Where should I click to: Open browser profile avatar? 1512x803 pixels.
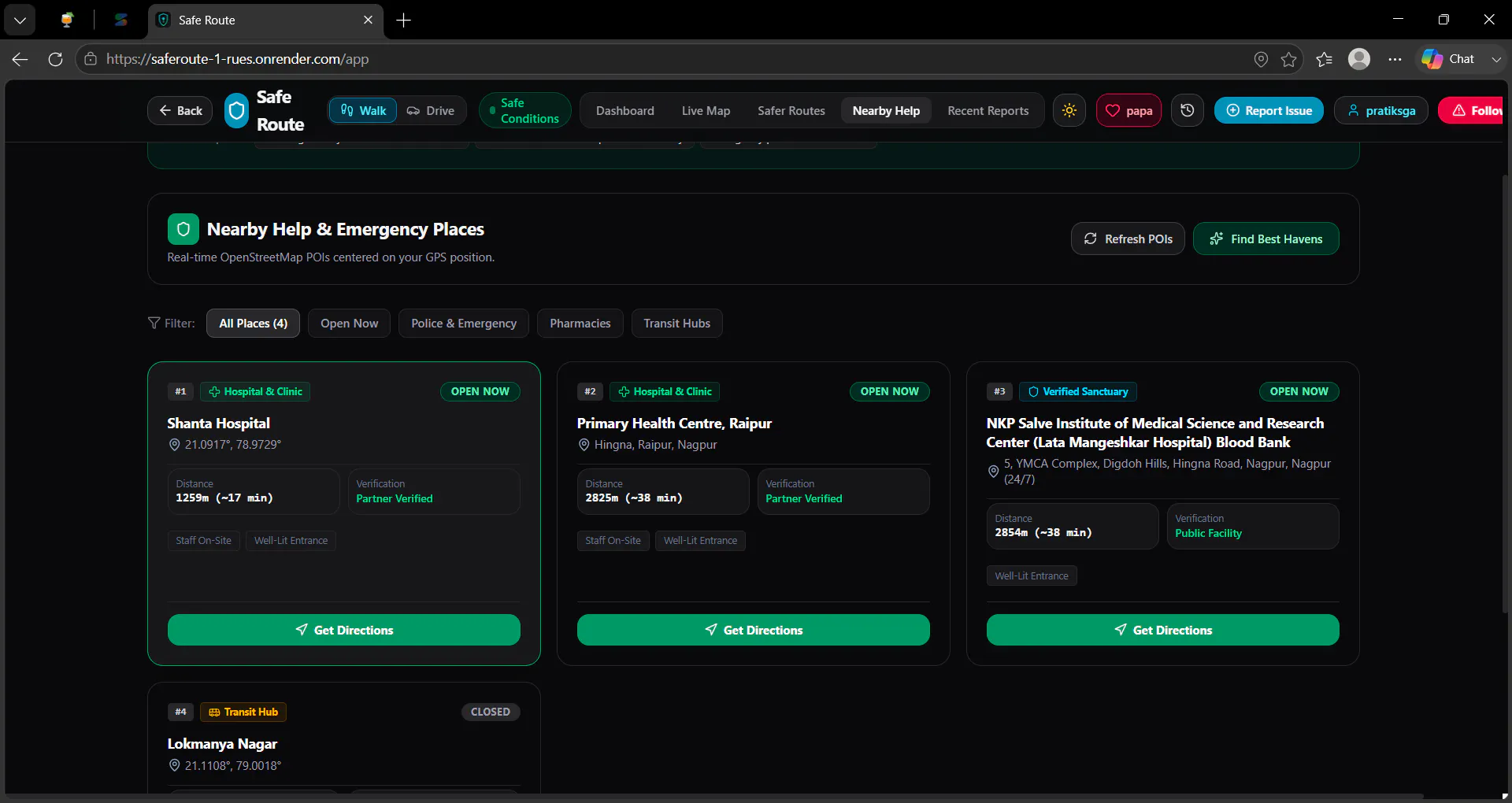pyautogui.click(x=1359, y=59)
